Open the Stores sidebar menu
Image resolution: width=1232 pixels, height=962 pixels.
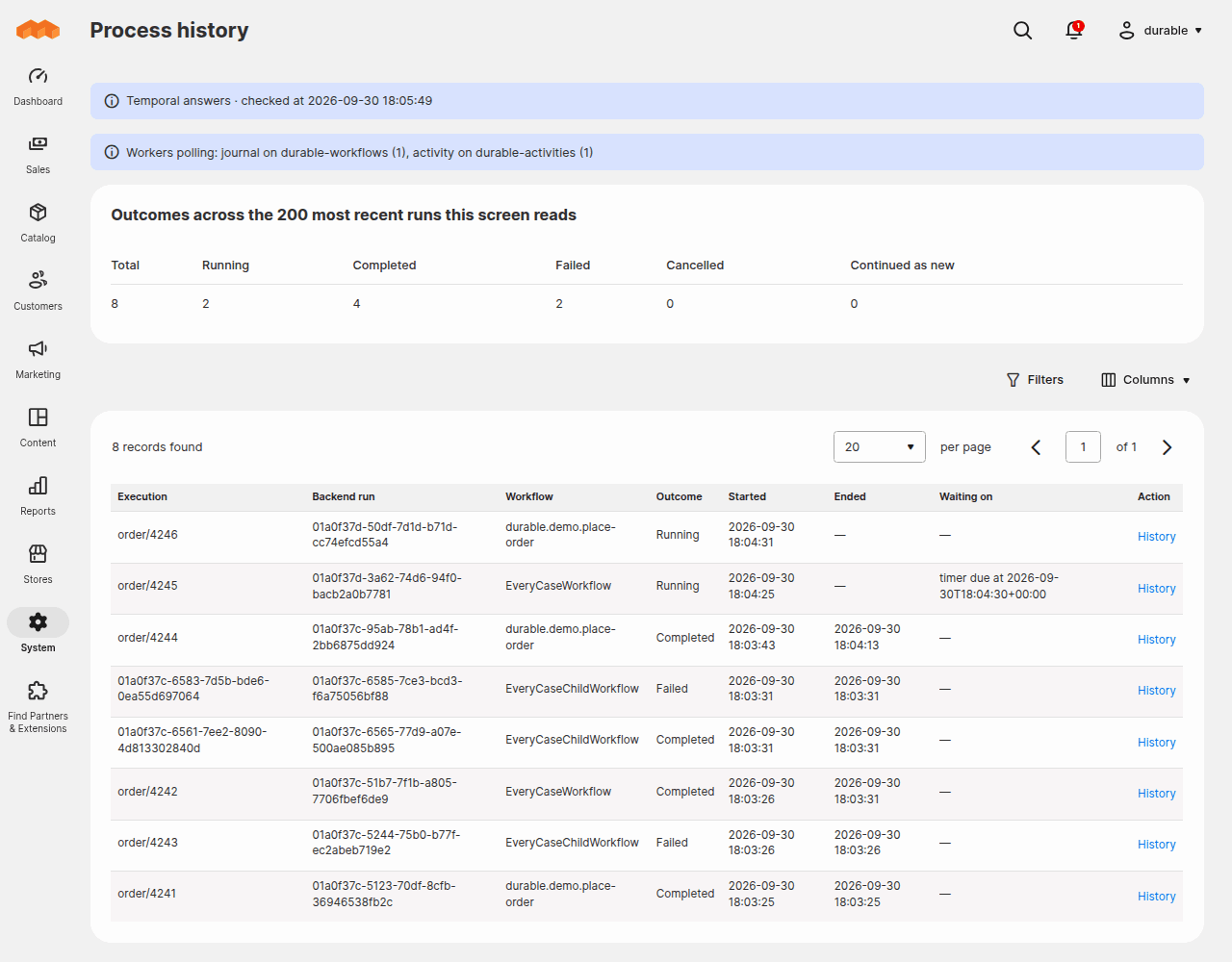(x=38, y=564)
